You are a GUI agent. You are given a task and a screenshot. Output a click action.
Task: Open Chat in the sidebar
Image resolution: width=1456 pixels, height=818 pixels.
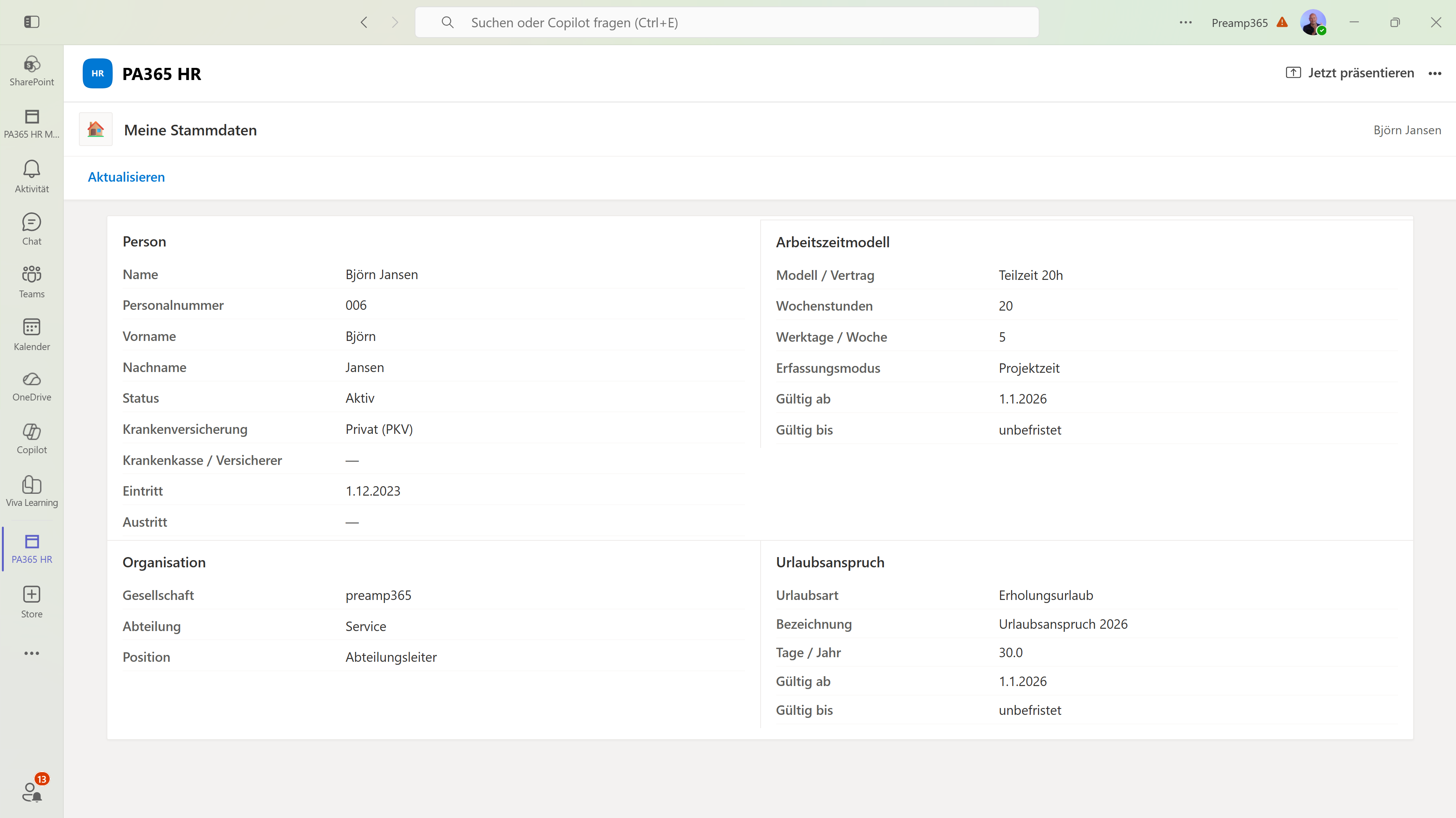tap(31, 229)
